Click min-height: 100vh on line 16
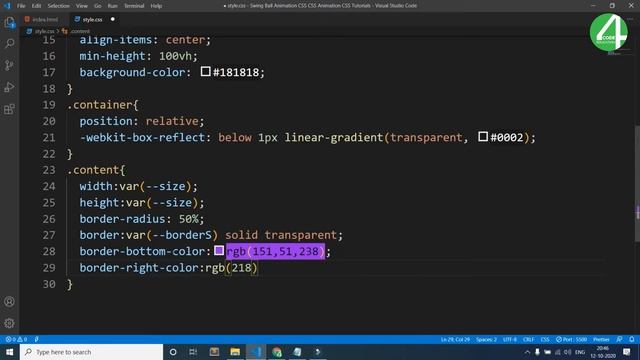Screen dimensions: 640x360 pos(138,56)
